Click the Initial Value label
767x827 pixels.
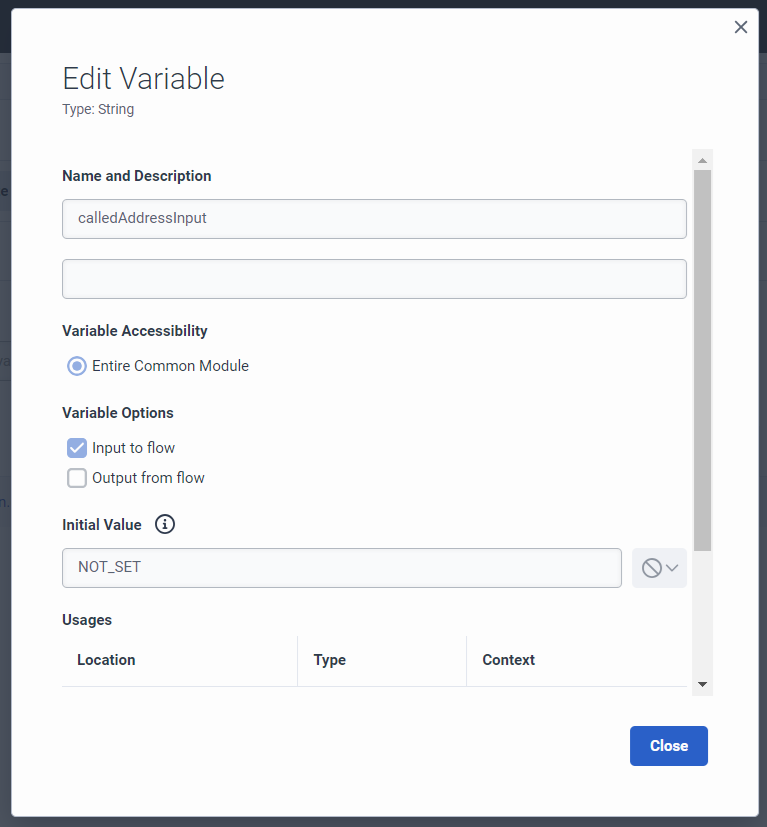click(x=102, y=524)
